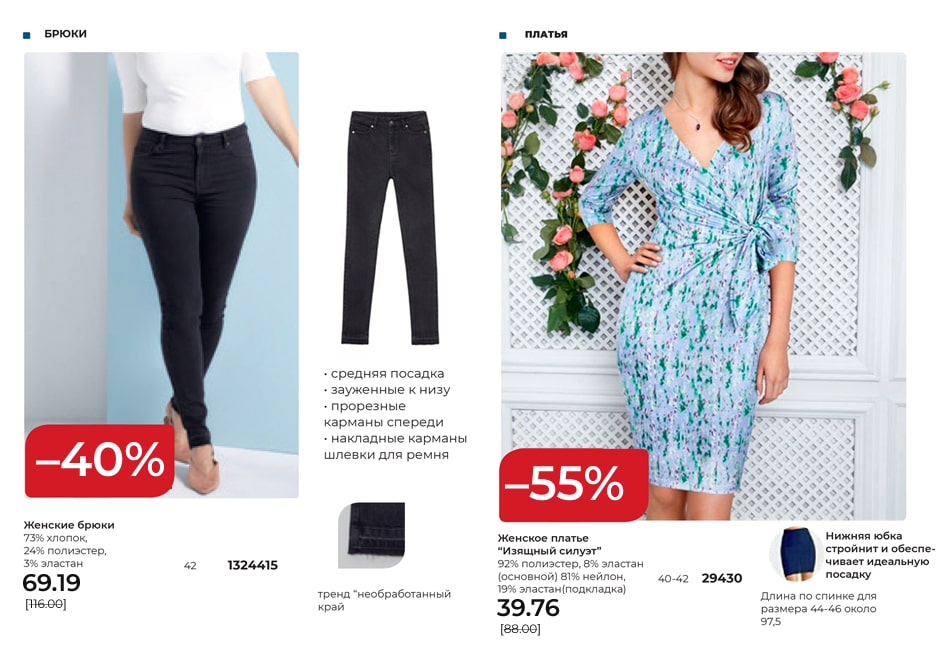Screen dimensions: 948x656
Task: View the raw hem detail swatch thumbnail
Action: 371,535
